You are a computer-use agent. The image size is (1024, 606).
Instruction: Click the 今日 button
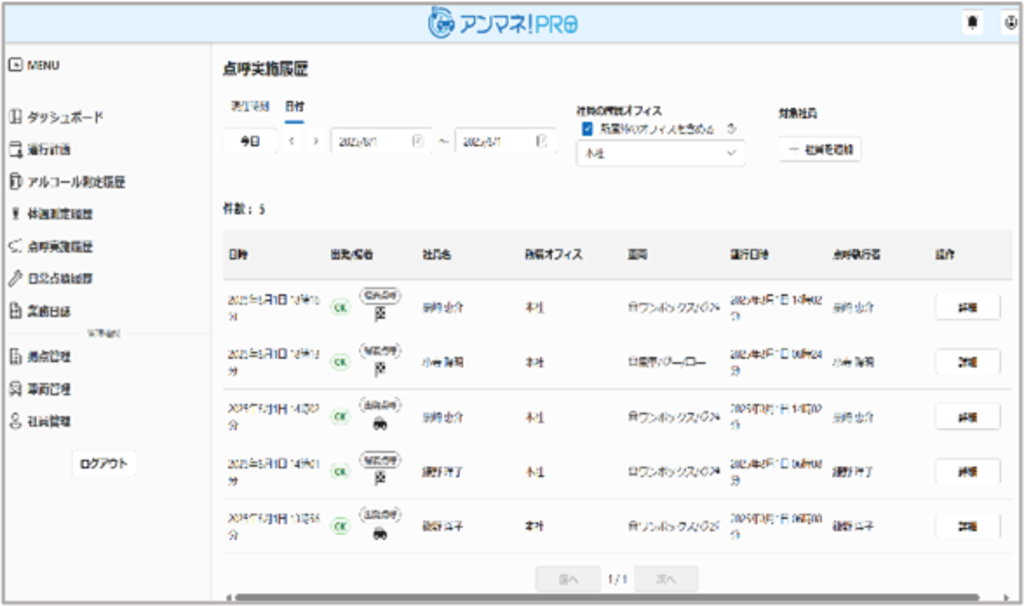248,142
